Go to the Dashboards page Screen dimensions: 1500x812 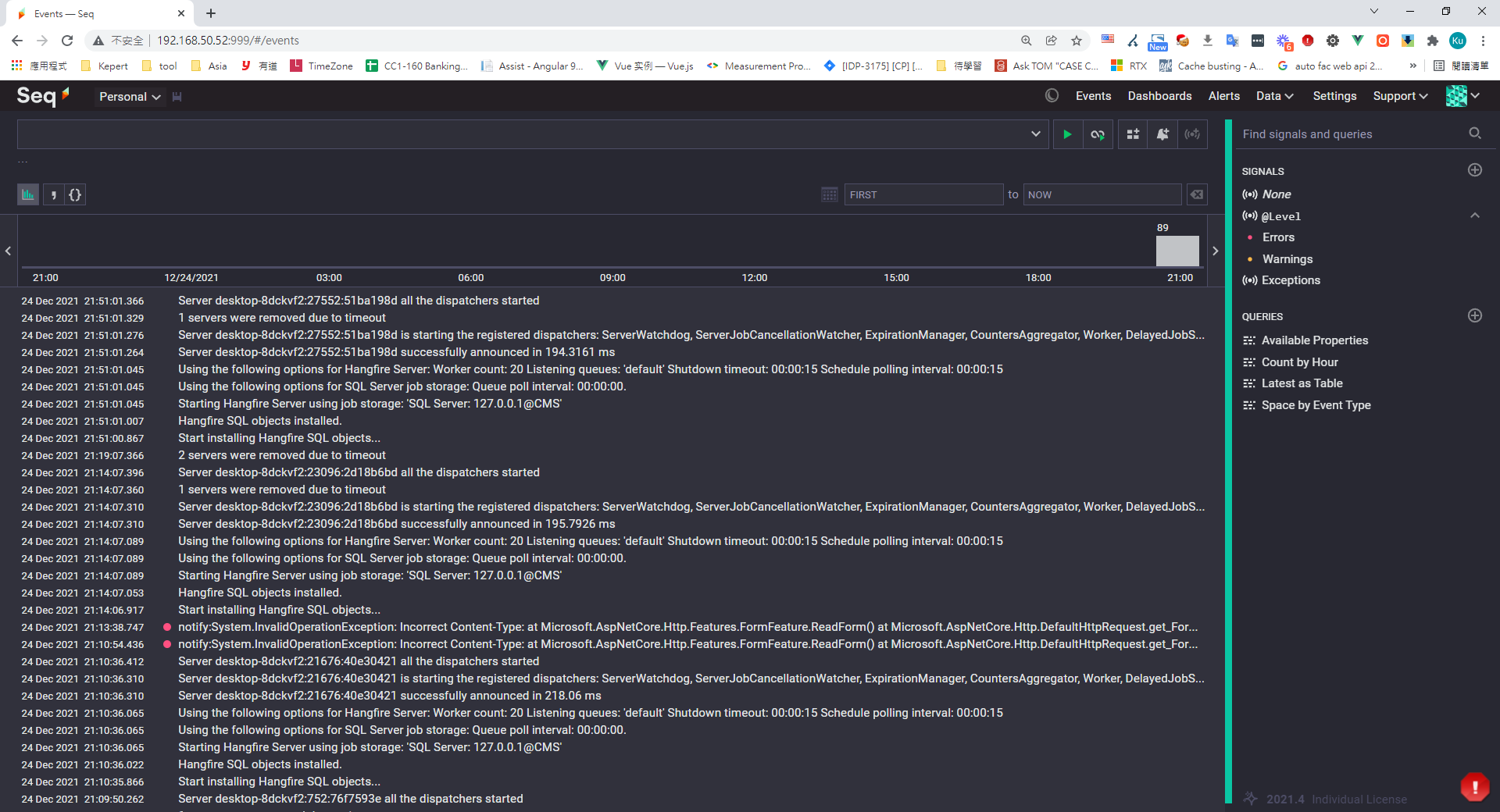pyautogui.click(x=1159, y=96)
